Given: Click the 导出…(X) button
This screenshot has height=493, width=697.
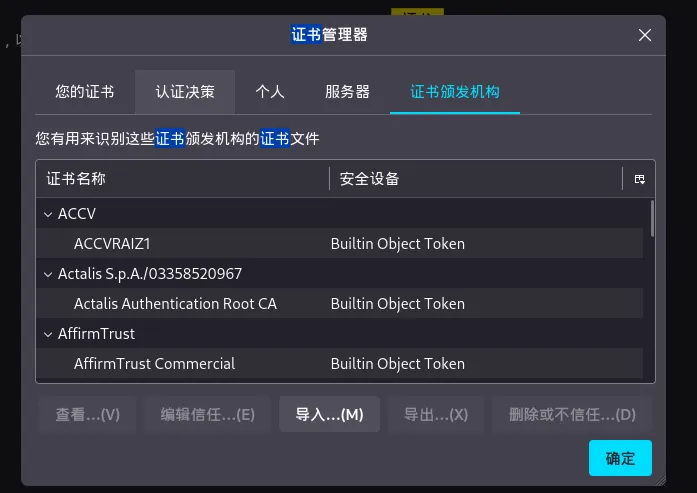Looking at the screenshot, I should (x=435, y=414).
